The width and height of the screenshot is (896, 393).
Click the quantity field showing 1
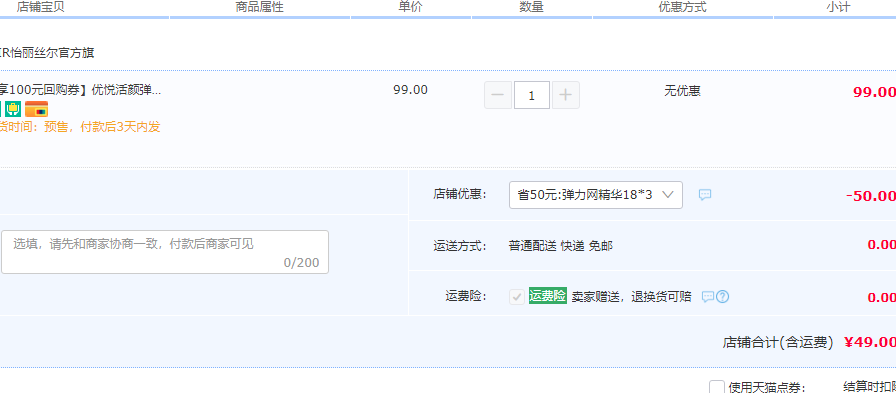click(x=532, y=95)
